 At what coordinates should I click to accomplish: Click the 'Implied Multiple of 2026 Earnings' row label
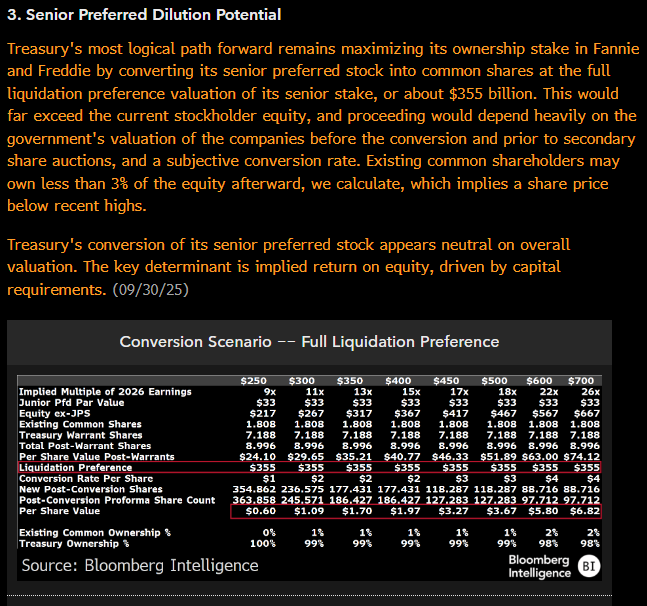click(x=105, y=391)
